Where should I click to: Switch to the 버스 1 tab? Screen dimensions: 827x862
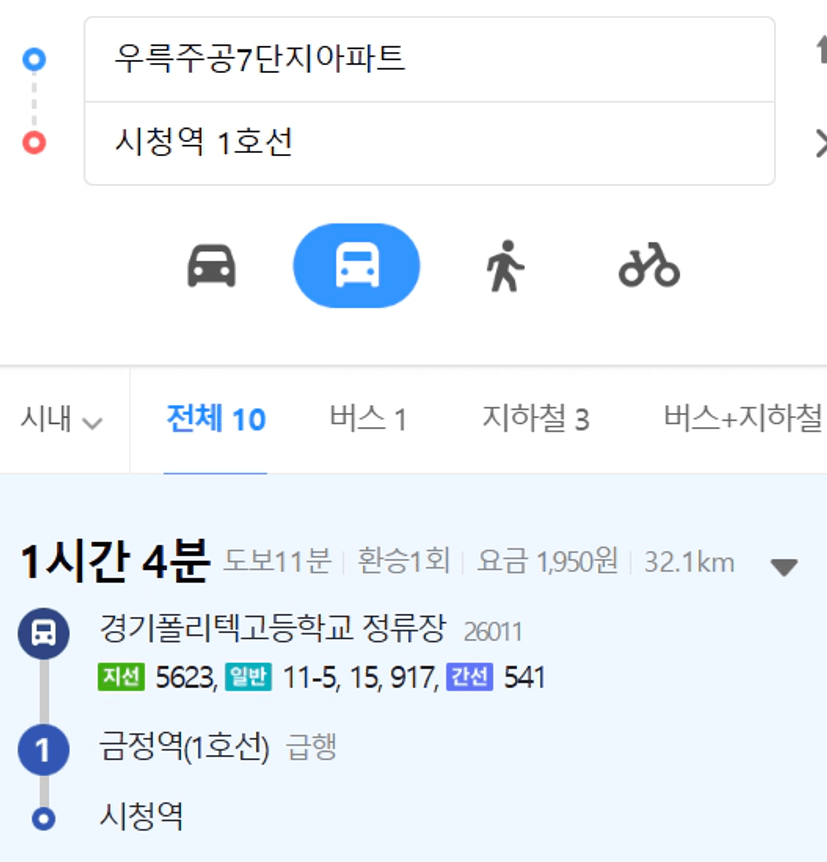[x=368, y=419]
